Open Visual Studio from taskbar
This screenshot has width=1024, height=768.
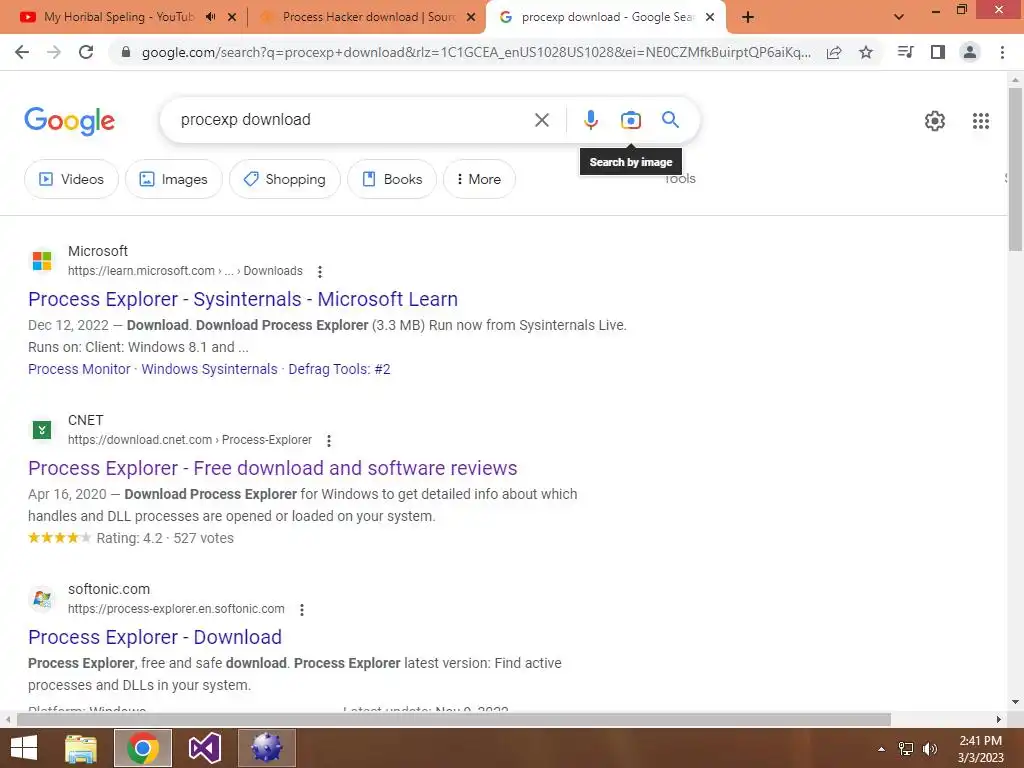(x=205, y=748)
